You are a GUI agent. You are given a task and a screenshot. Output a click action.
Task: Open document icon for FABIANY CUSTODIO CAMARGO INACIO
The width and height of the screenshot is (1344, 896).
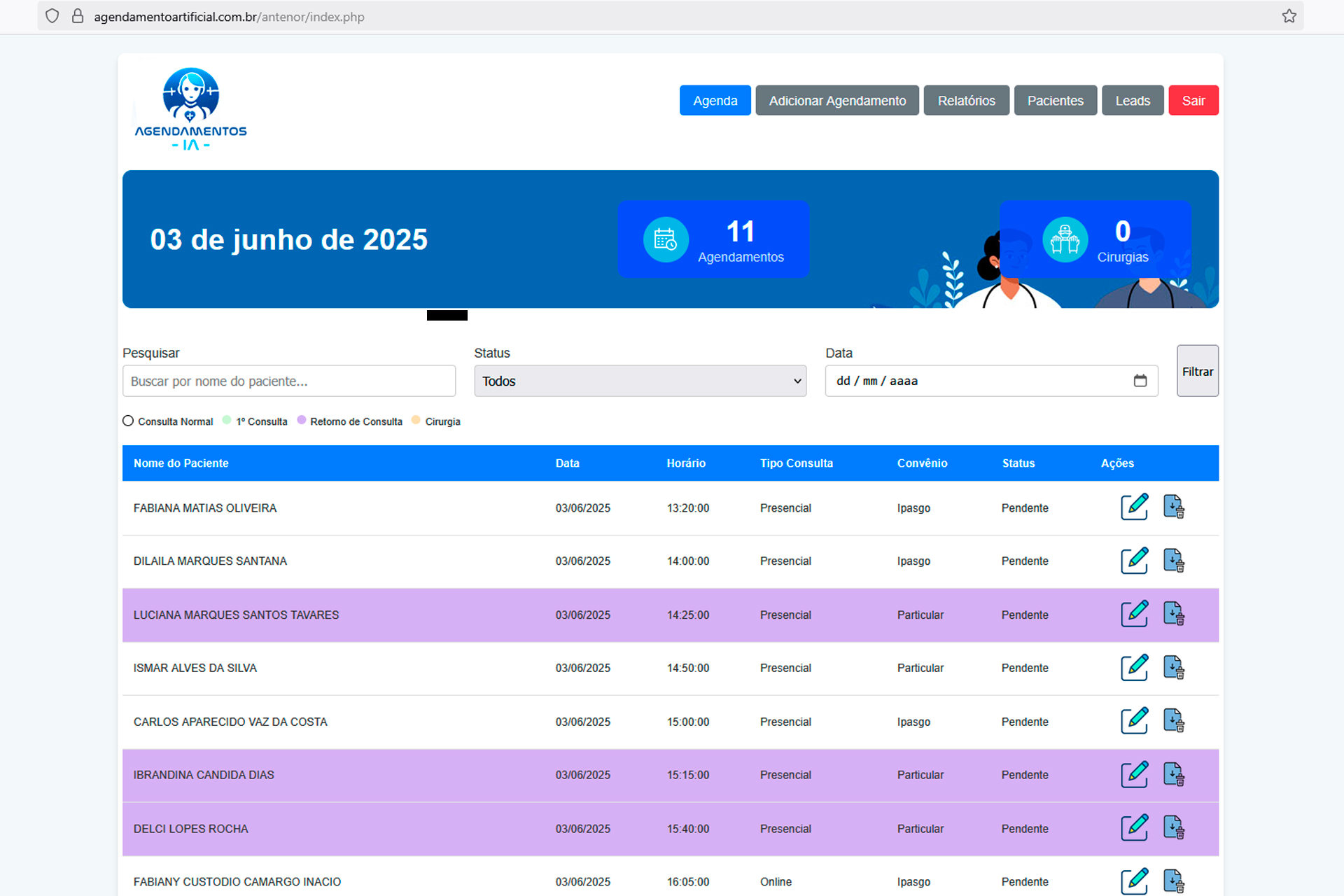(x=1174, y=881)
